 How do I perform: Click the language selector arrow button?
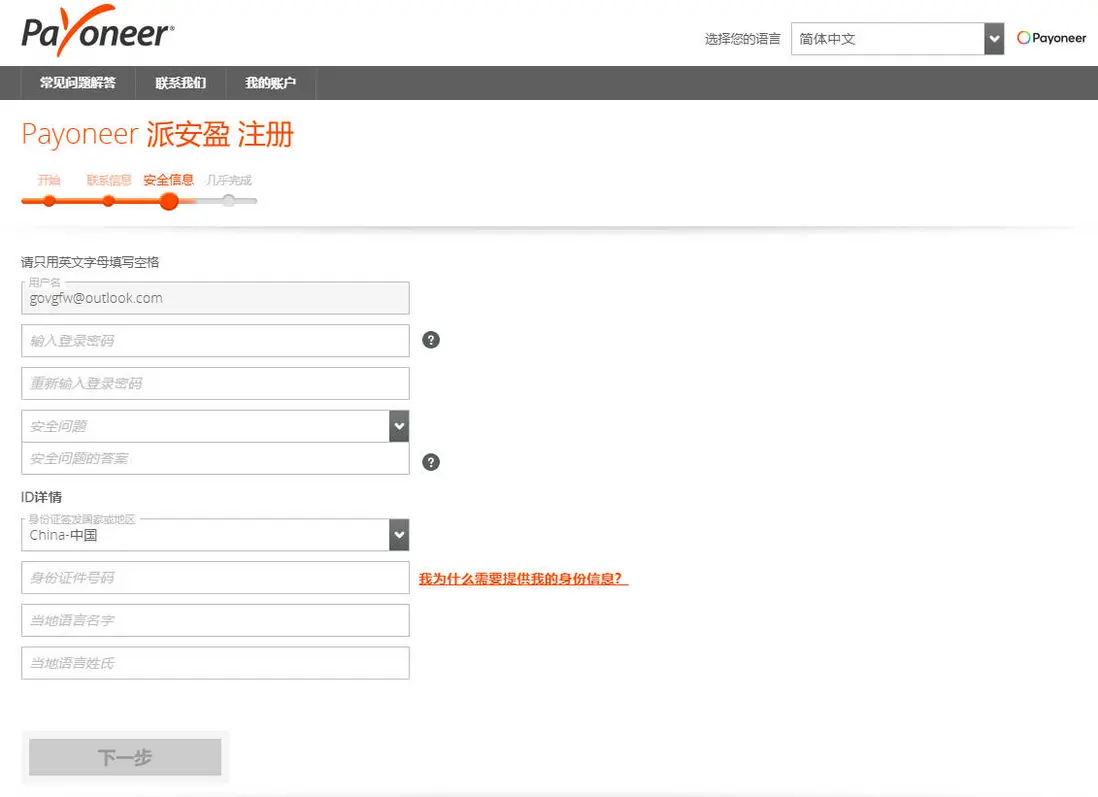click(994, 39)
